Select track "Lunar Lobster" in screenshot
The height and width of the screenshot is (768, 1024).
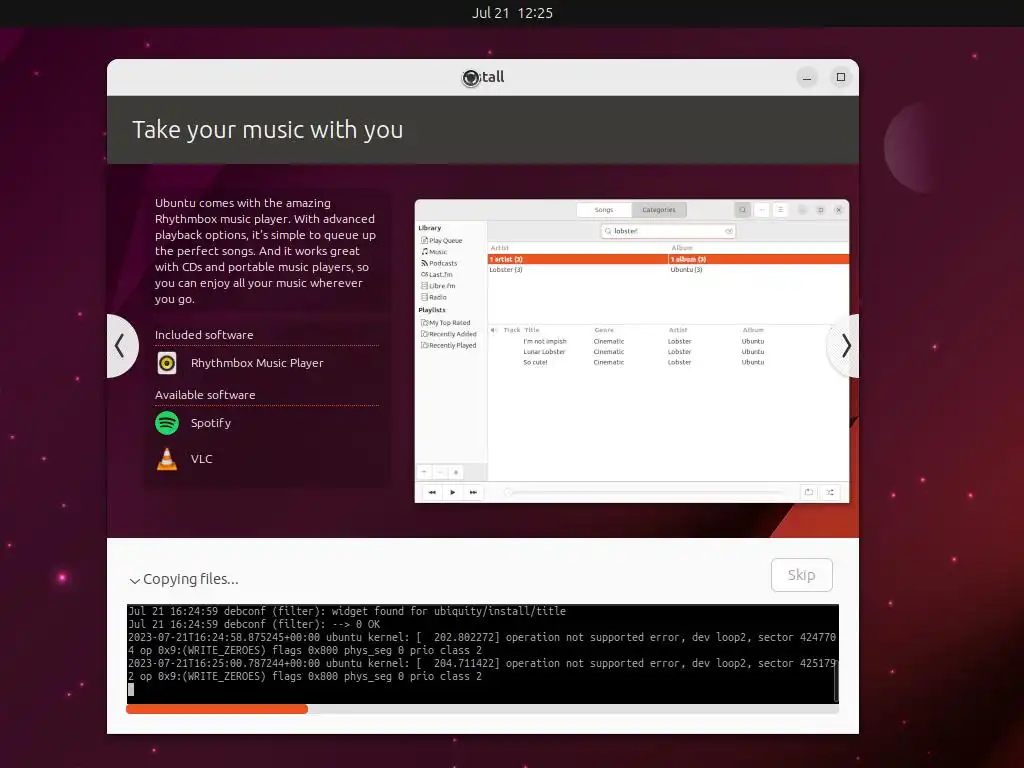[x=544, y=352]
